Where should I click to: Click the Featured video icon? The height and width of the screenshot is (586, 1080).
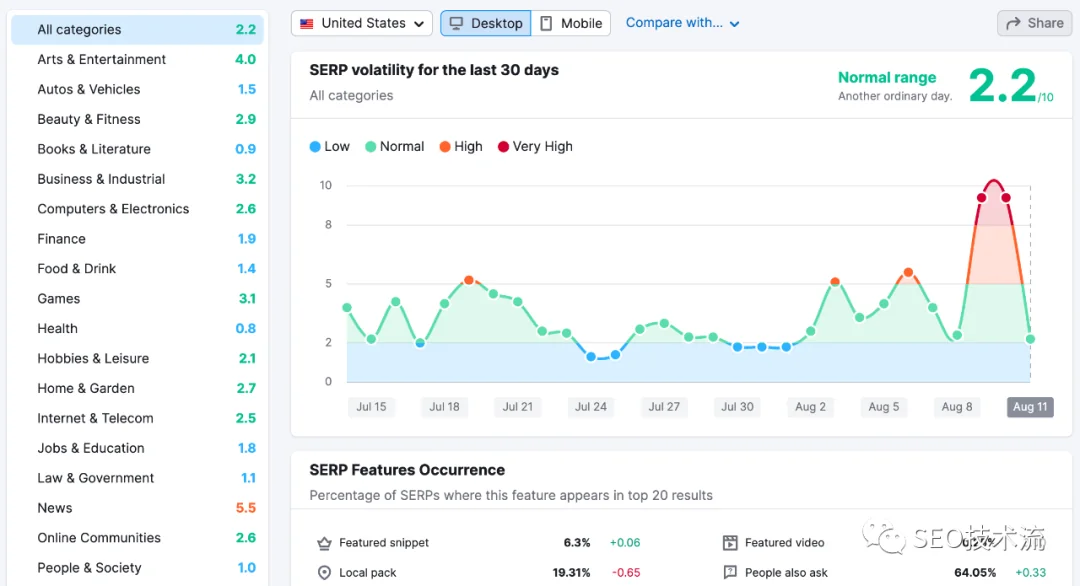730,543
